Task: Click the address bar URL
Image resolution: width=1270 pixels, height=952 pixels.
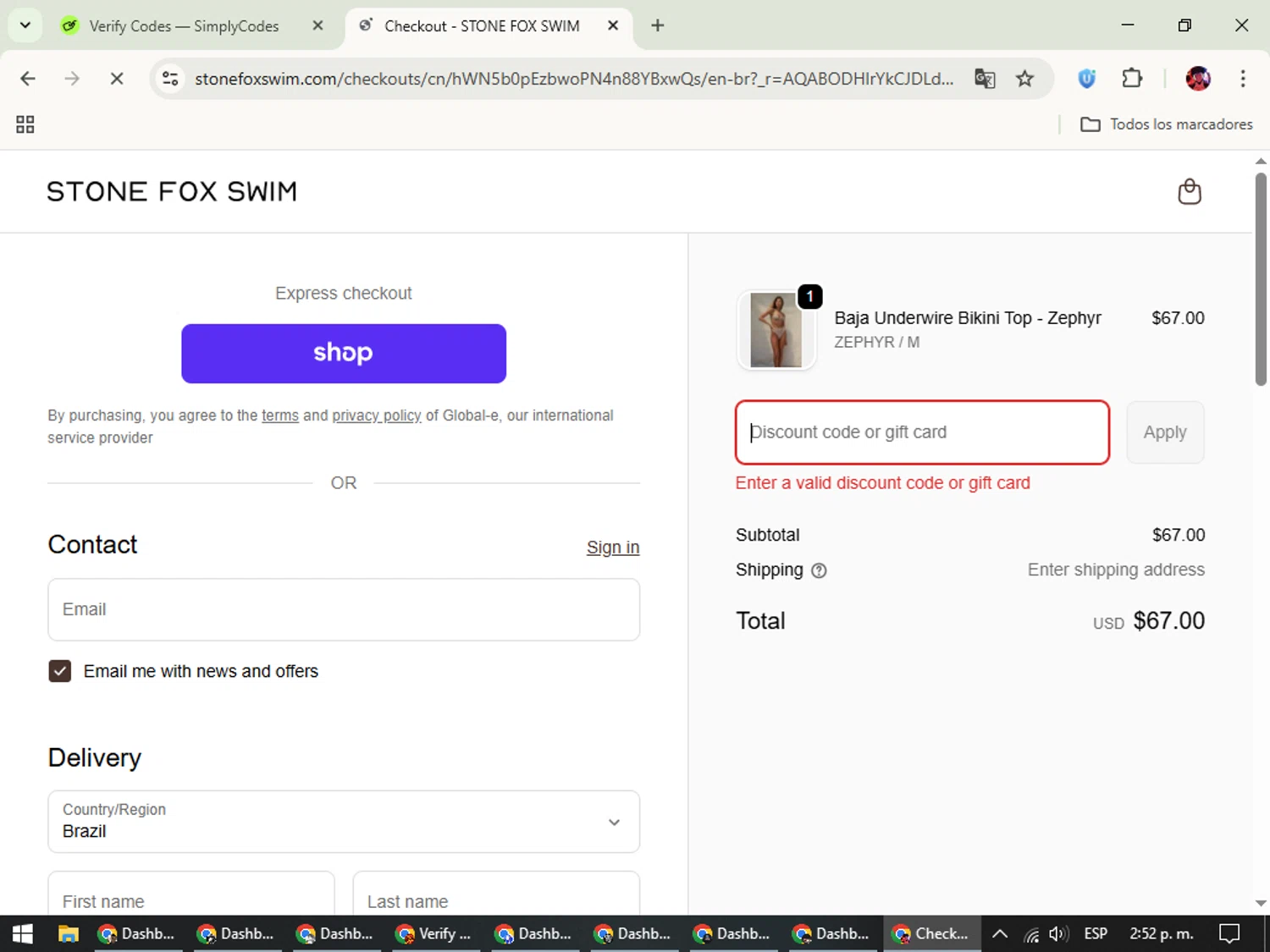Action: click(x=573, y=79)
